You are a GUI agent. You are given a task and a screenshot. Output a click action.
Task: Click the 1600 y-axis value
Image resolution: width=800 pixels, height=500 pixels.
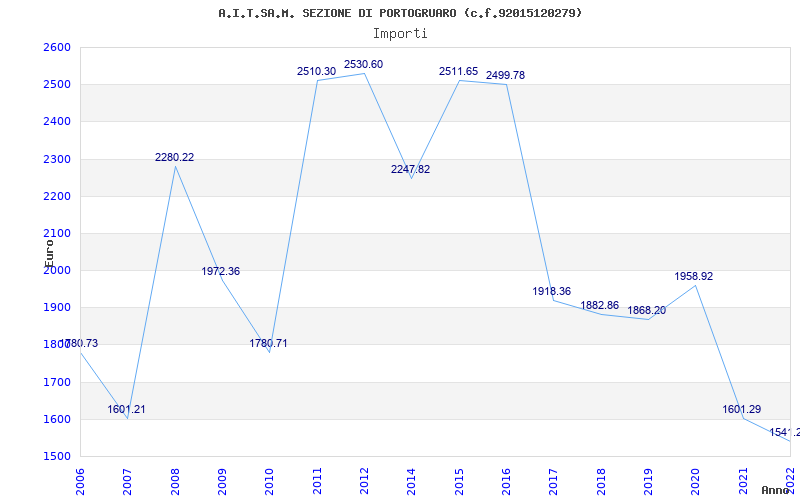point(57,419)
